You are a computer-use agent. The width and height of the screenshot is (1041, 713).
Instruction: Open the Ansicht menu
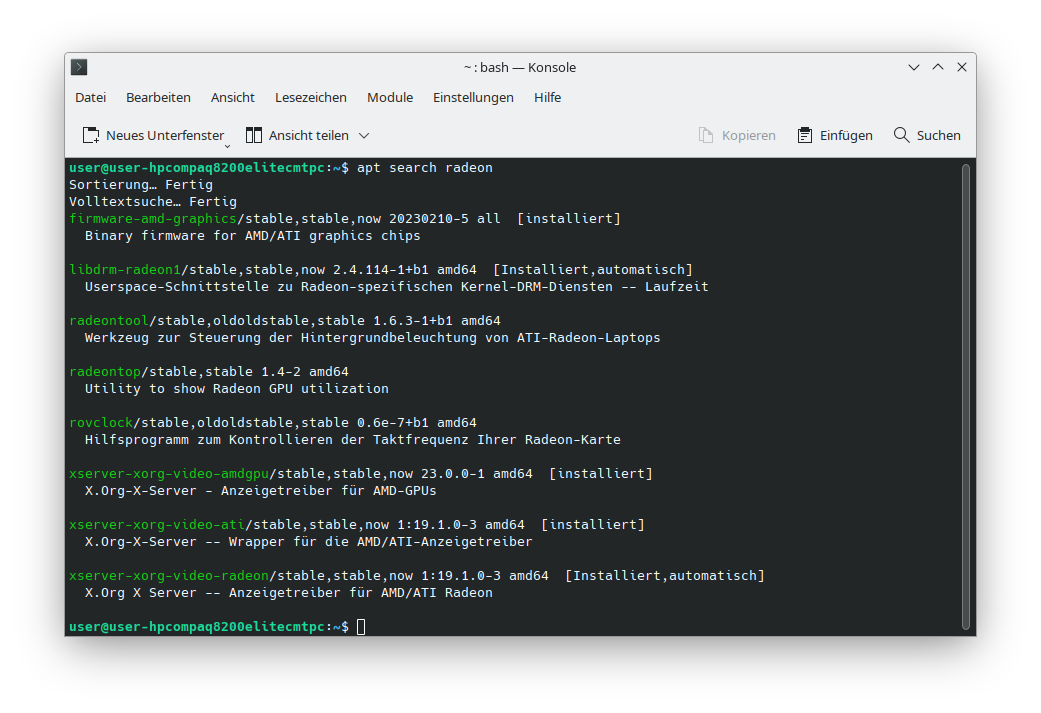pos(232,97)
